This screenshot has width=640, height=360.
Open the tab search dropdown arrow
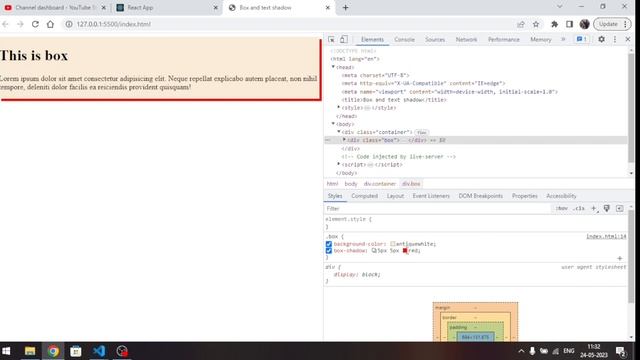pos(560,7)
